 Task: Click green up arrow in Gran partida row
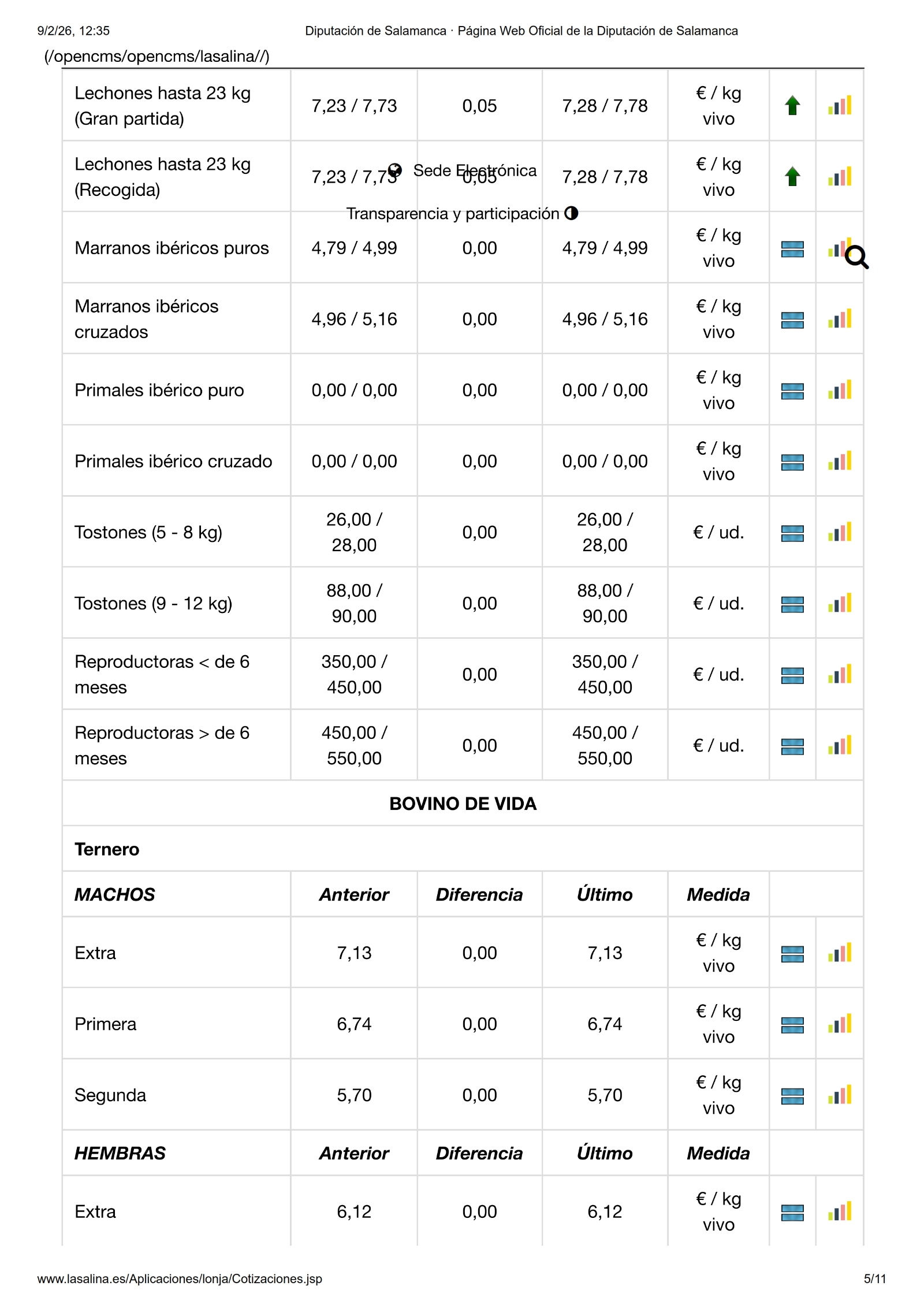792,106
